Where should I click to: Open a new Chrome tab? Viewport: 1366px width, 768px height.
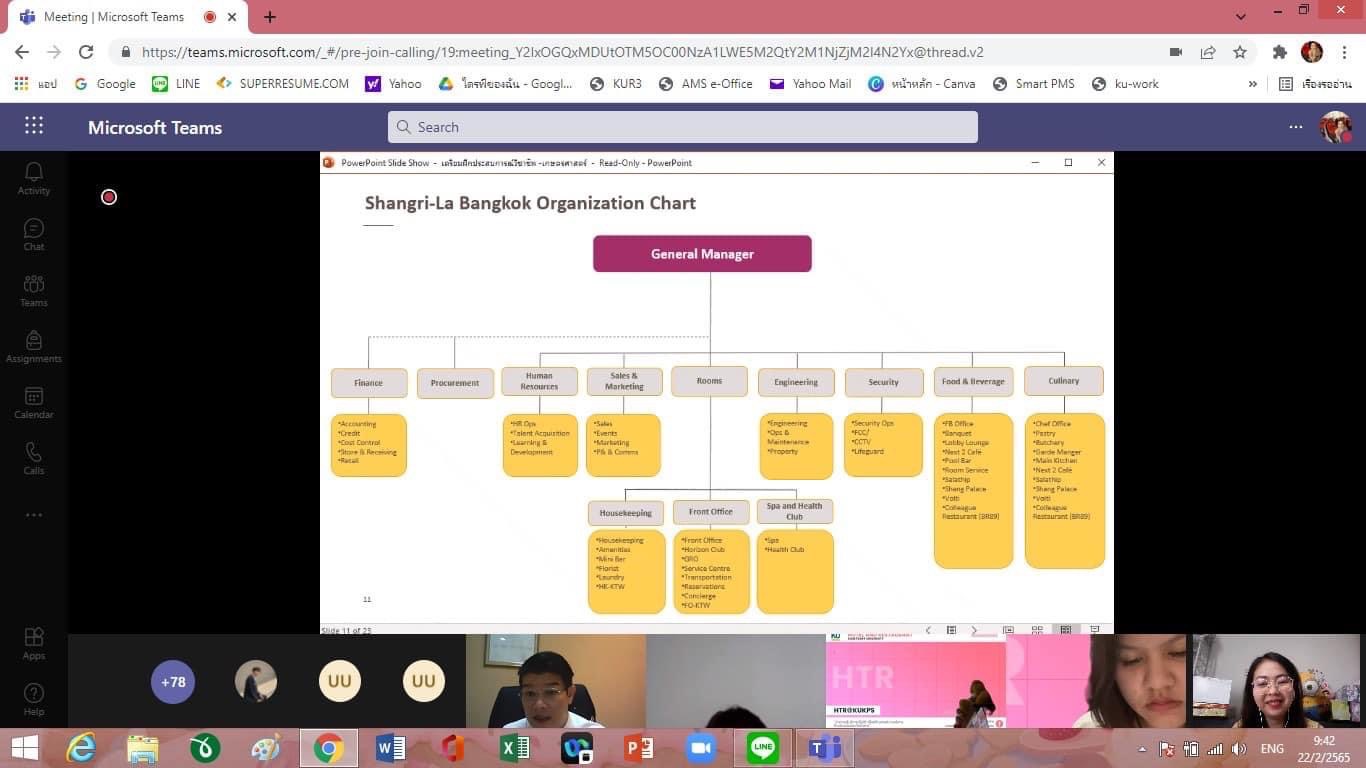270,17
